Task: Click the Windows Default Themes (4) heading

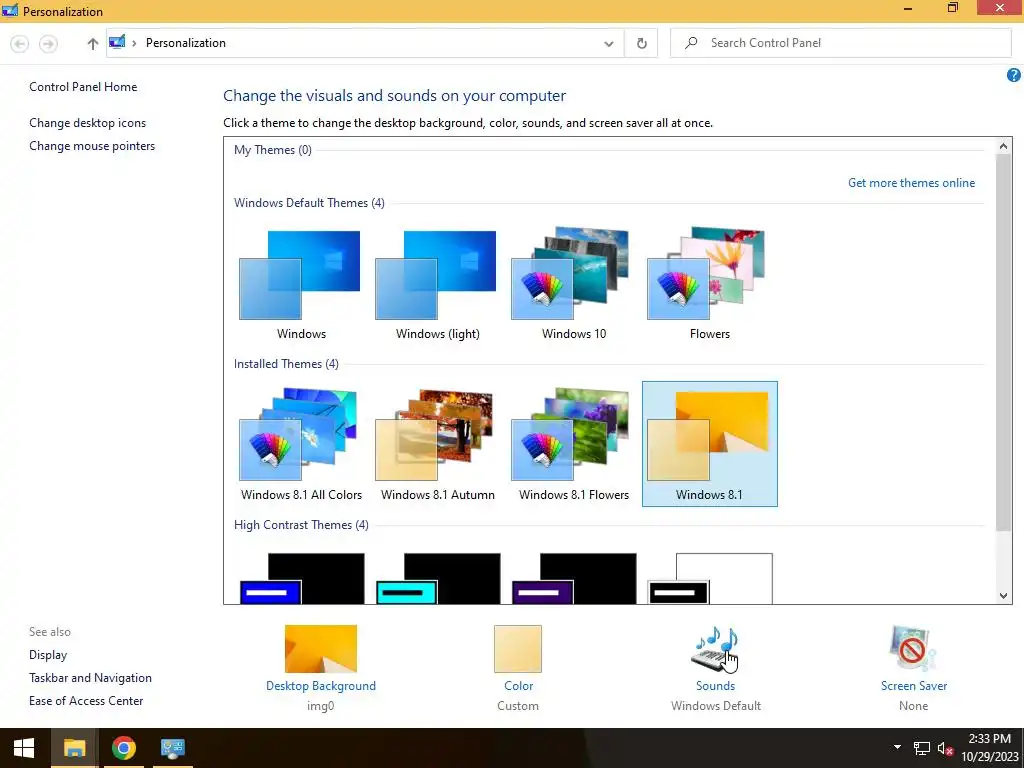Action: (309, 202)
